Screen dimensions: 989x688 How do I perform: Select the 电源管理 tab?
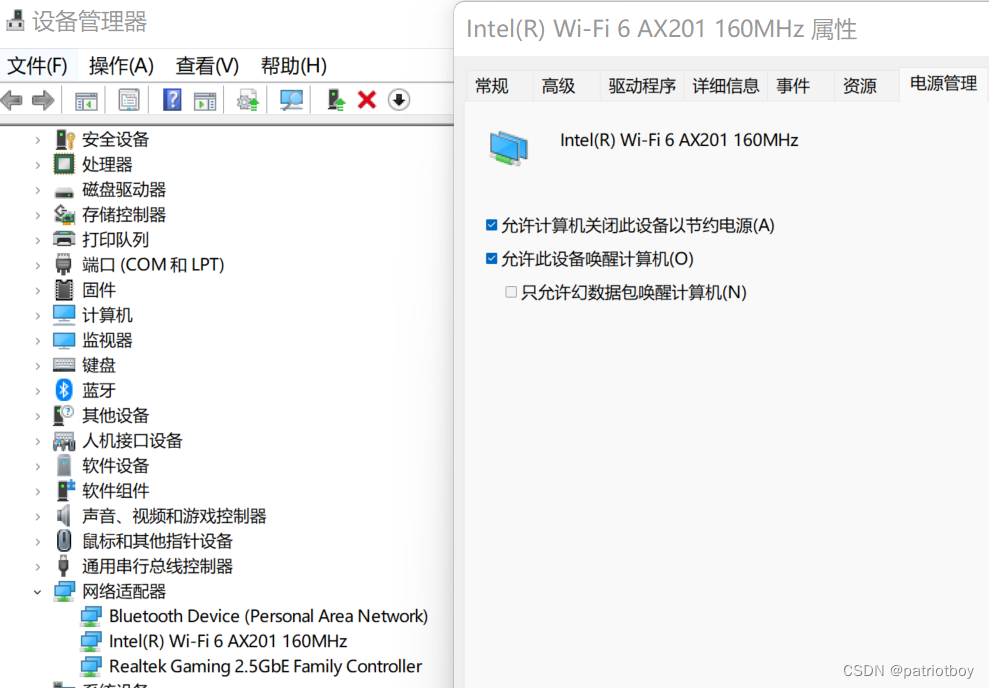[944, 83]
